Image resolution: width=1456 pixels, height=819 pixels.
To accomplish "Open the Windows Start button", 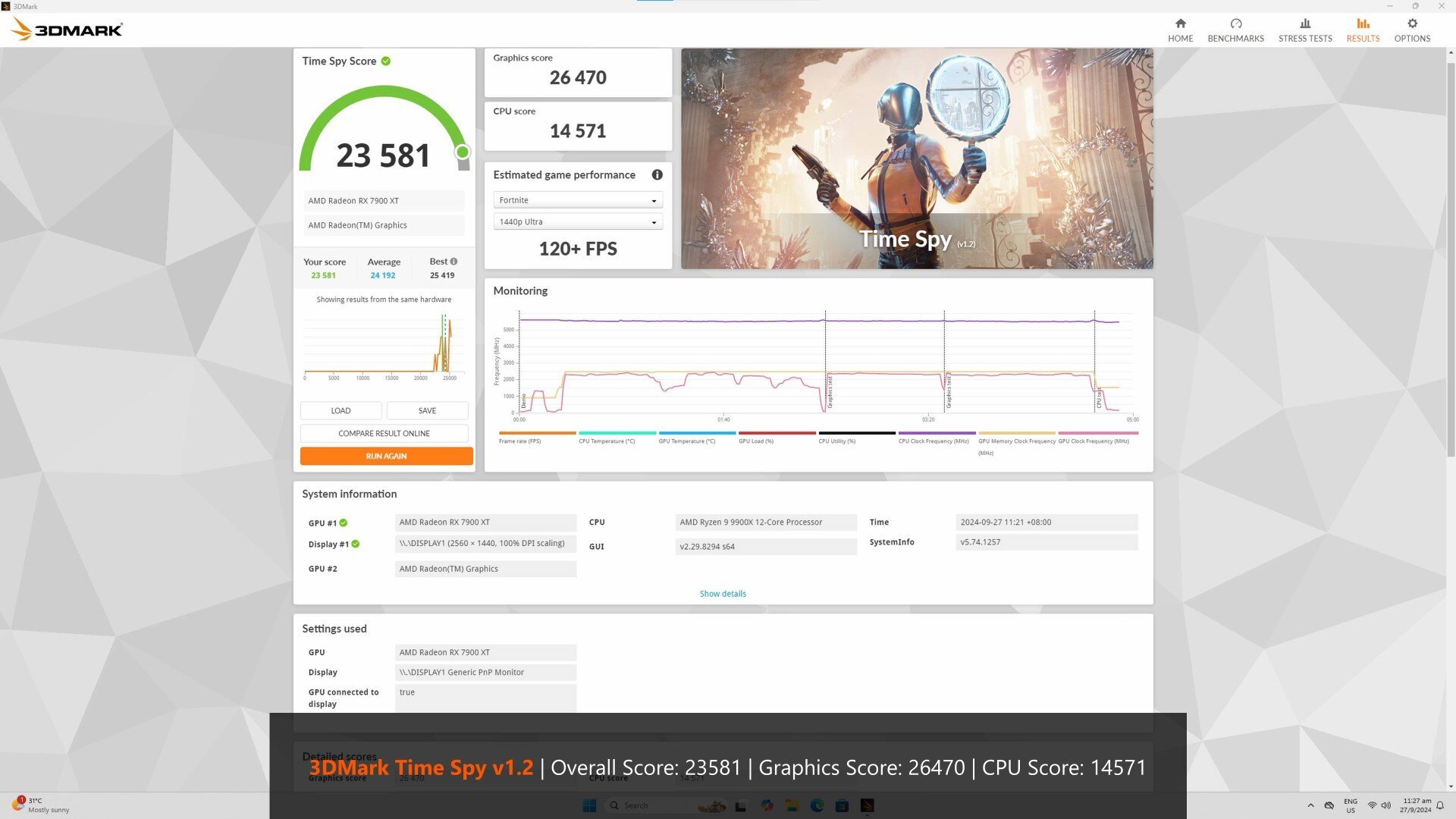I will 589,805.
